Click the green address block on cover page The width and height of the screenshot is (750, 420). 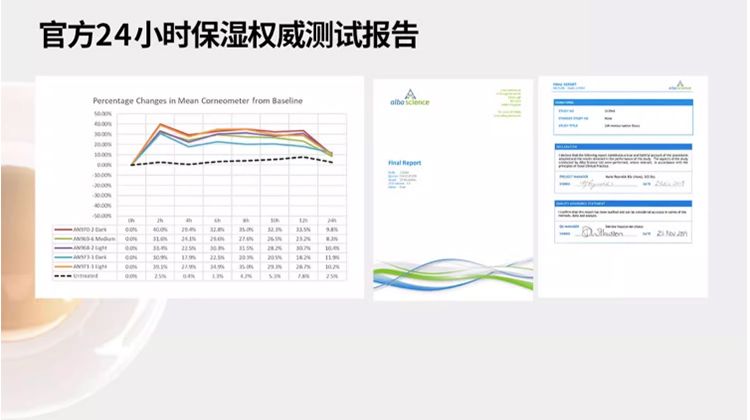[508, 103]
